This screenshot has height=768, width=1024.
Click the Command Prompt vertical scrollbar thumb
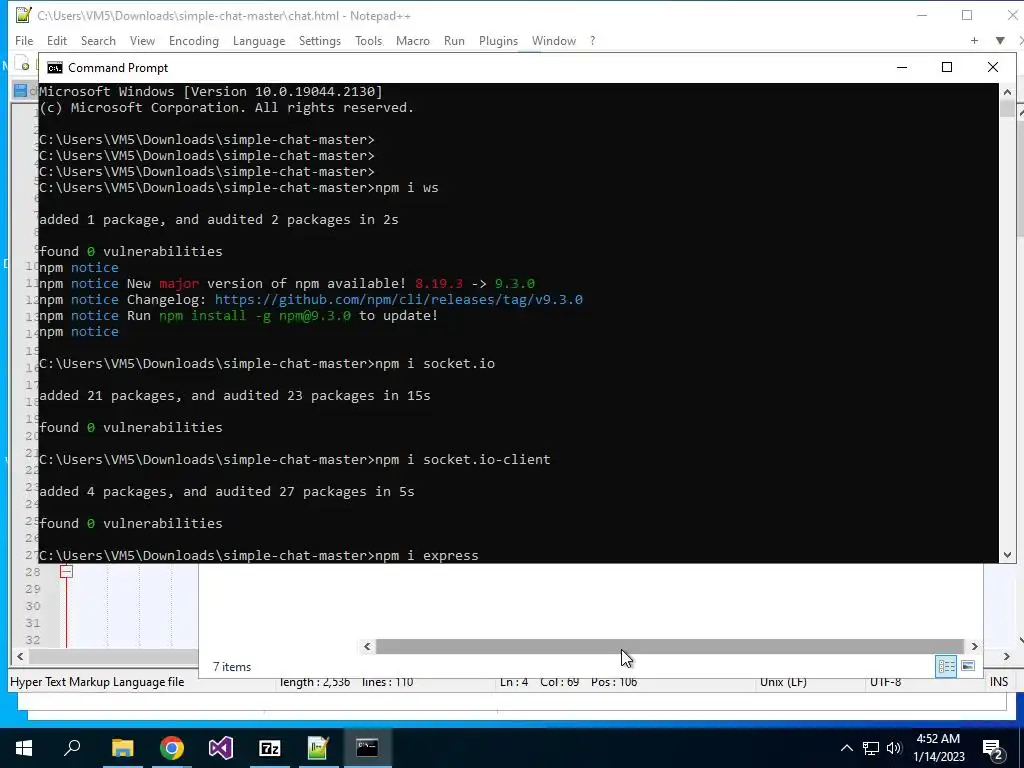click(1007, 108)
